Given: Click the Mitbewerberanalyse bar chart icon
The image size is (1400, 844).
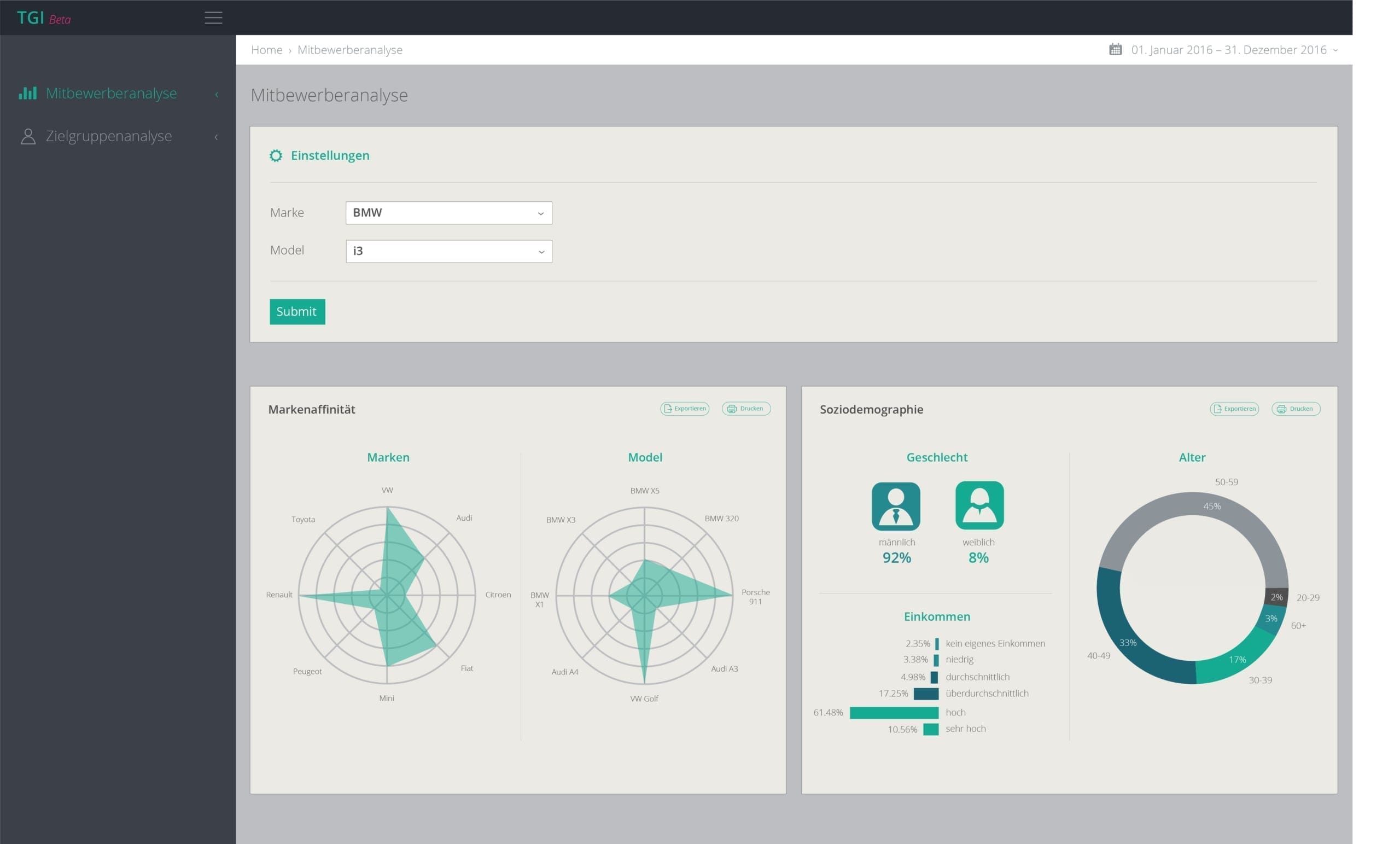Looking at the screenshot, I should [28, 92].
